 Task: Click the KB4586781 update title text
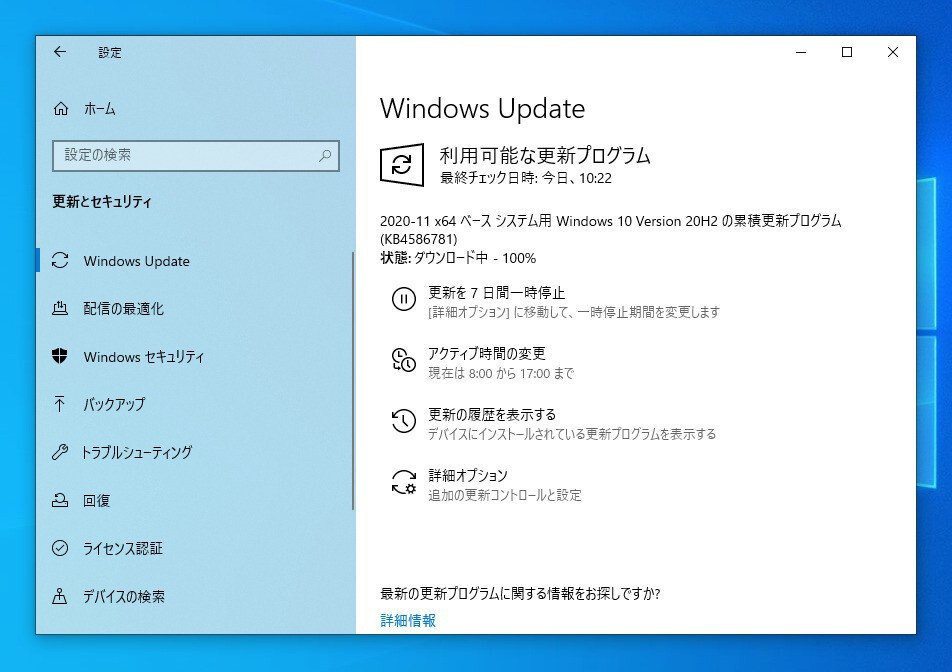tap(610, 229)
